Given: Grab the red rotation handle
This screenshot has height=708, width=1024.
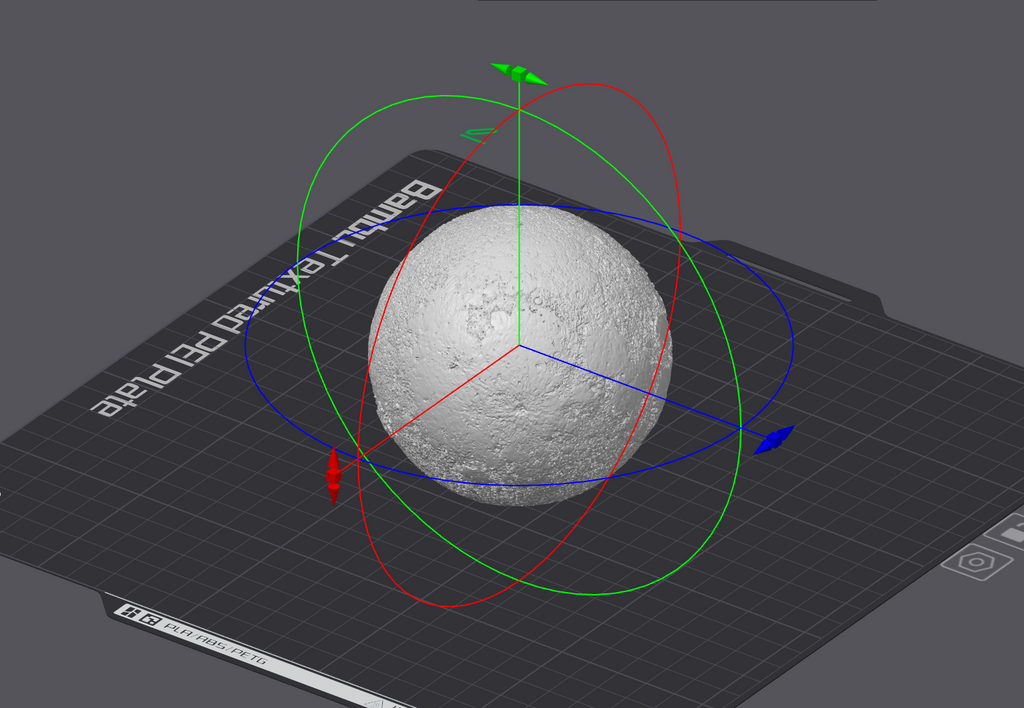Looking at the screenshot, I should click(x=334, y=475).
